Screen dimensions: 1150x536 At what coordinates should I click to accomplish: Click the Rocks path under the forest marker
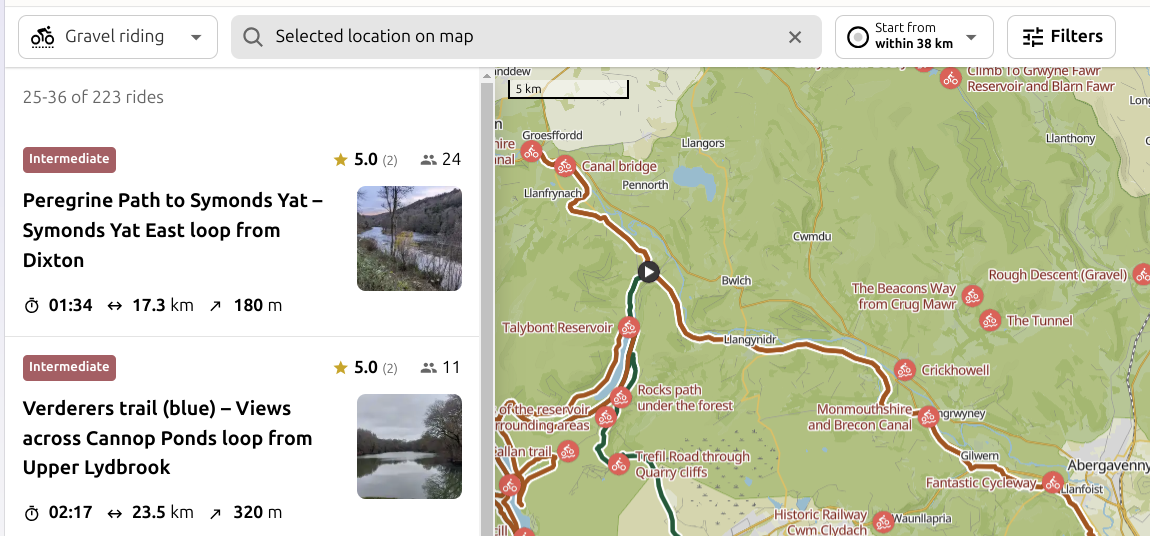(621, 397)
